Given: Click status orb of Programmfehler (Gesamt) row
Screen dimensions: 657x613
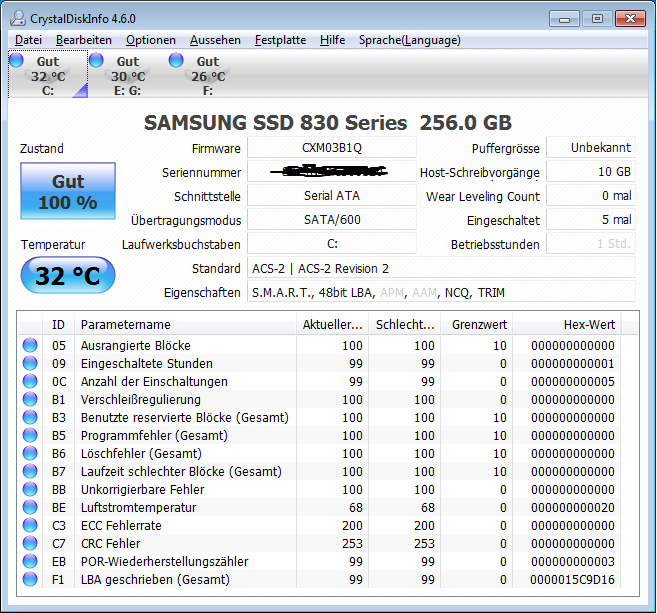Looking at the screenshot, I should [x=30, y=435].
